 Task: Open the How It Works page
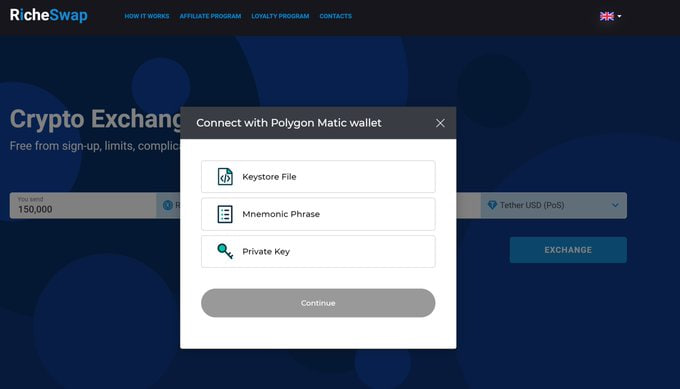(147, 16)
